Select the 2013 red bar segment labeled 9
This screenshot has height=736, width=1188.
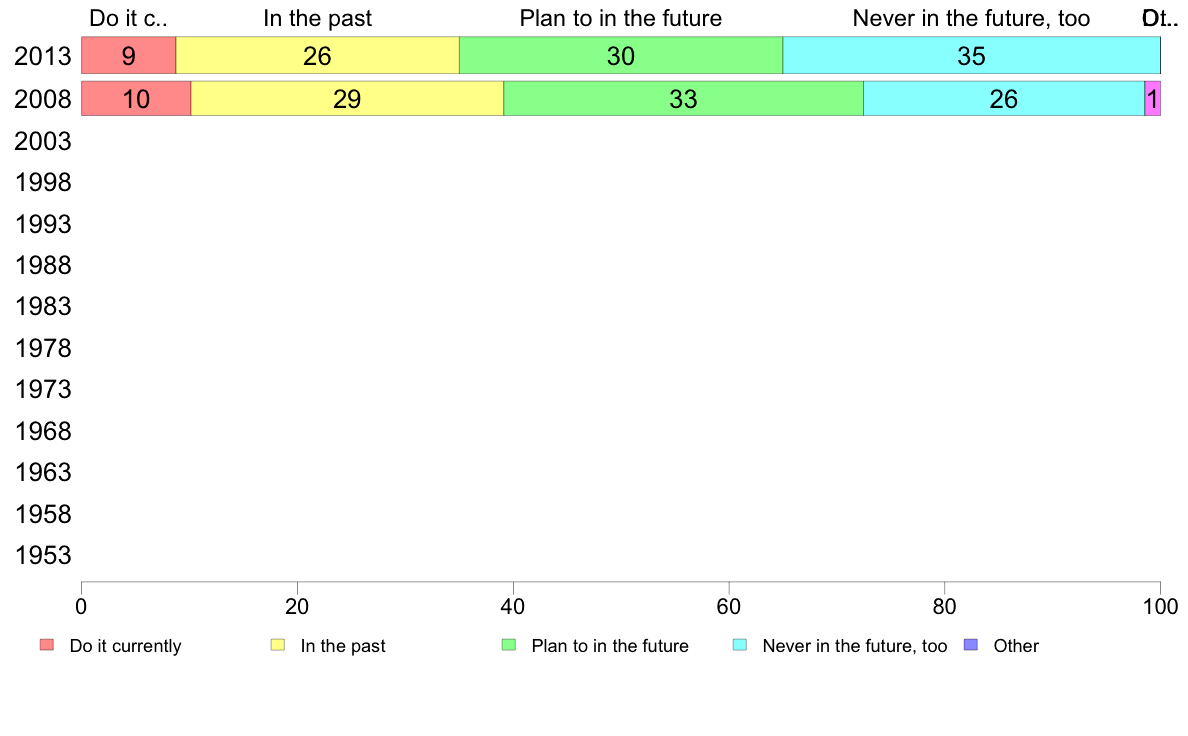coord(129,55)
